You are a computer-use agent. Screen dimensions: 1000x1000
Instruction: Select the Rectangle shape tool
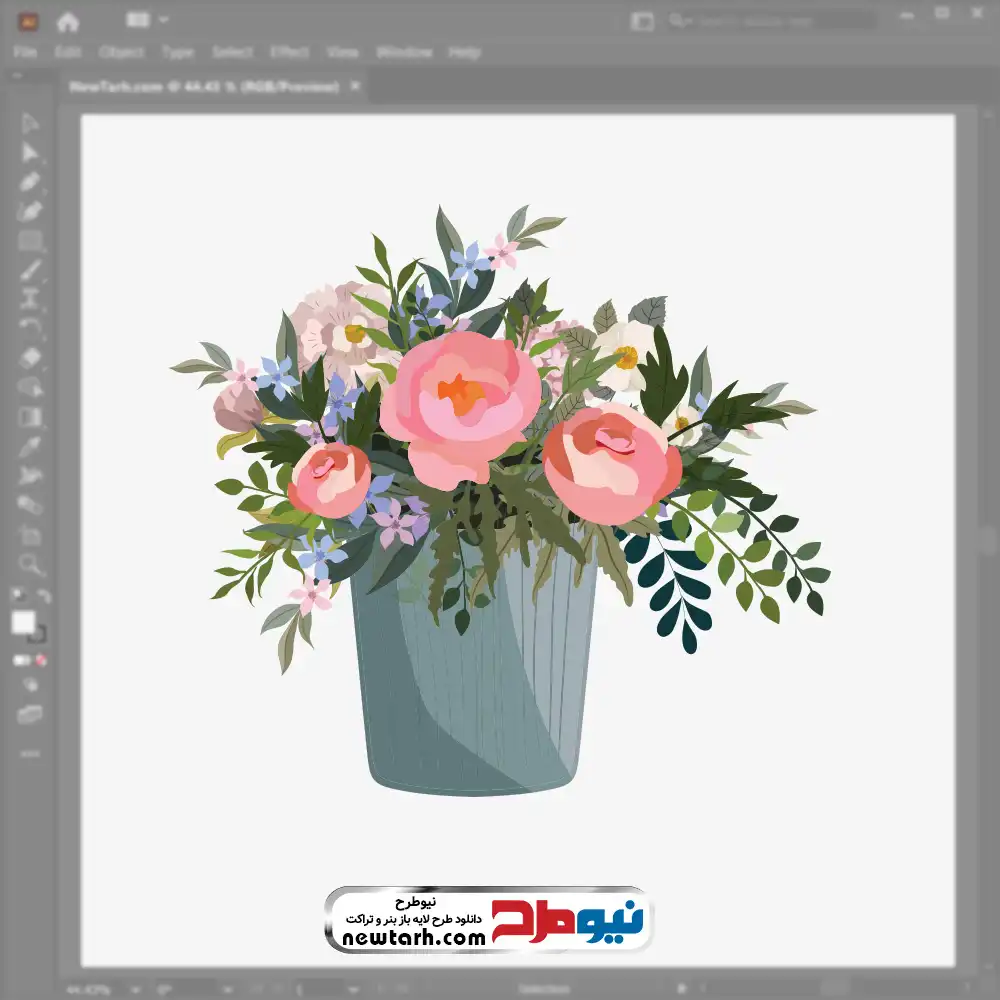tap(30, 241)
